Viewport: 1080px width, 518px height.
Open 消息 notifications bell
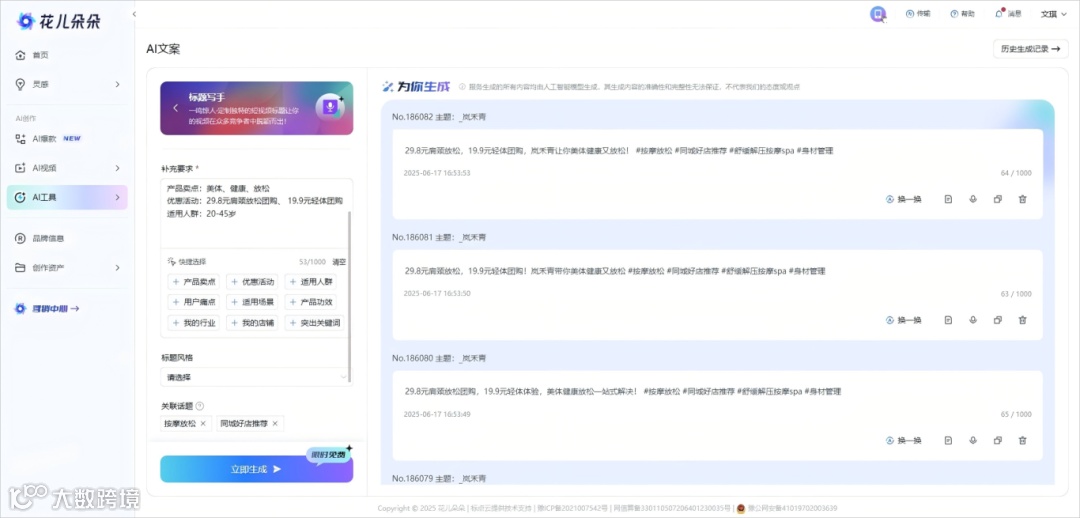click(x=1008, y=14)
